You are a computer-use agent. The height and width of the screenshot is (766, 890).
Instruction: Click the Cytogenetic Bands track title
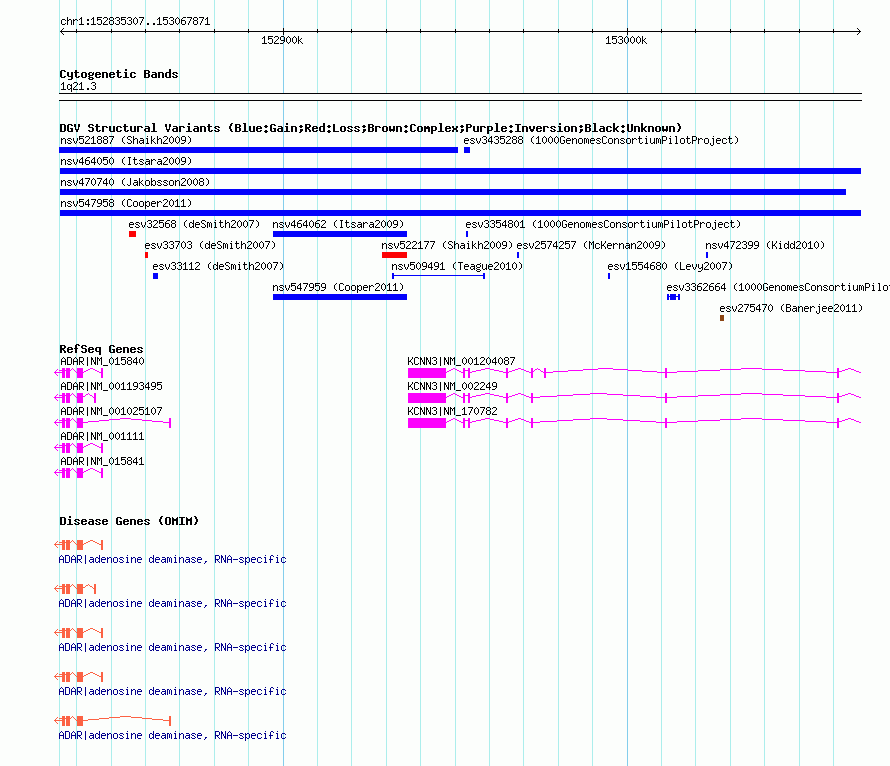pos(119,74)
